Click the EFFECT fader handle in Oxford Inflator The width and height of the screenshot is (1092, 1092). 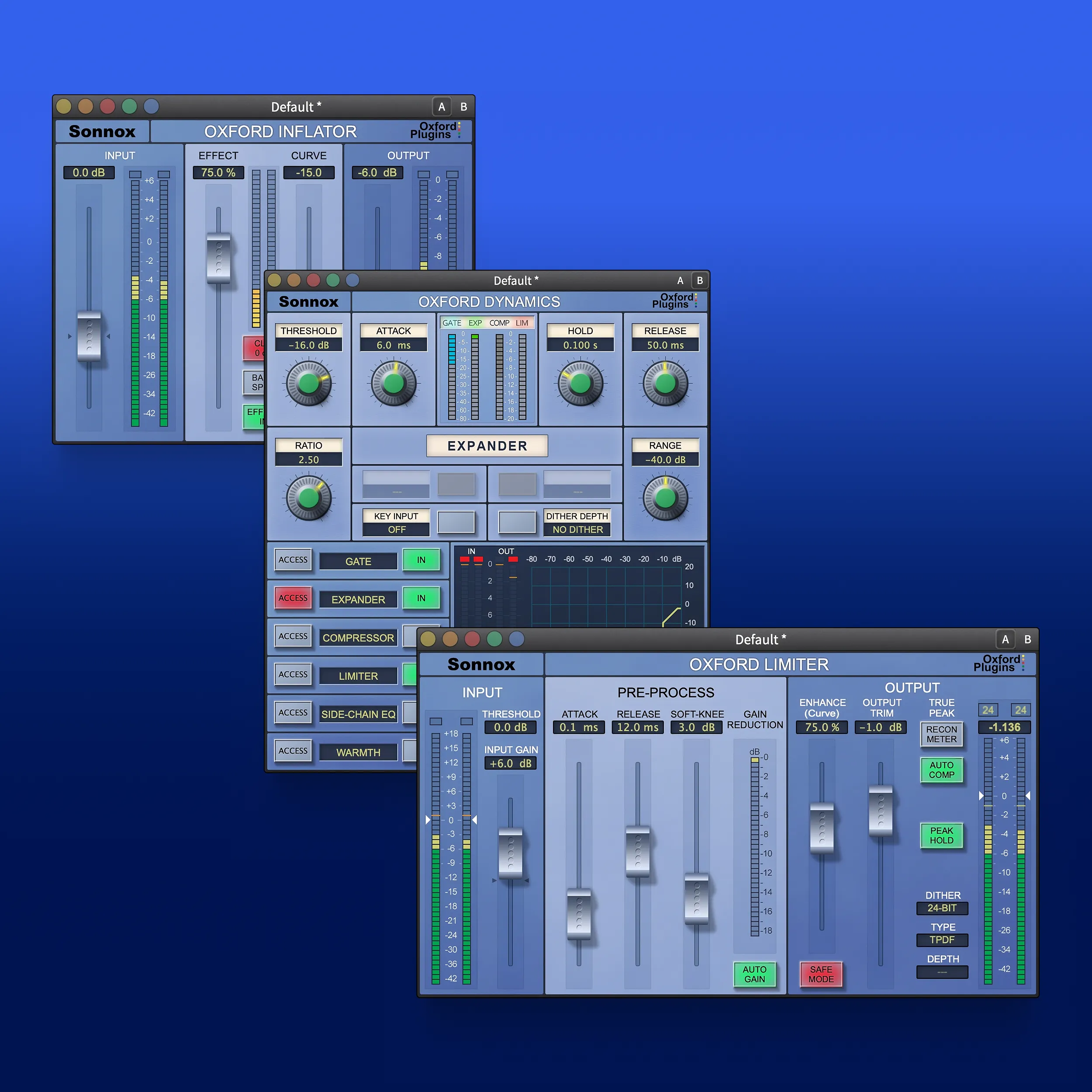pyautogui.click(x=219, y=258)
